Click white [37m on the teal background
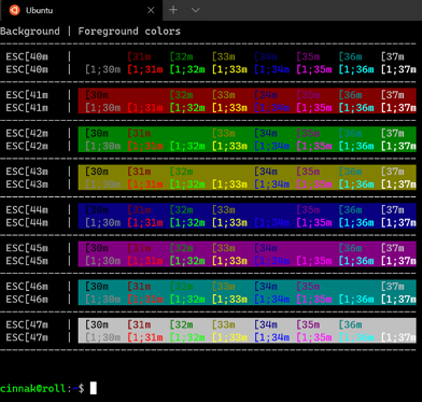 pos(393,286)
